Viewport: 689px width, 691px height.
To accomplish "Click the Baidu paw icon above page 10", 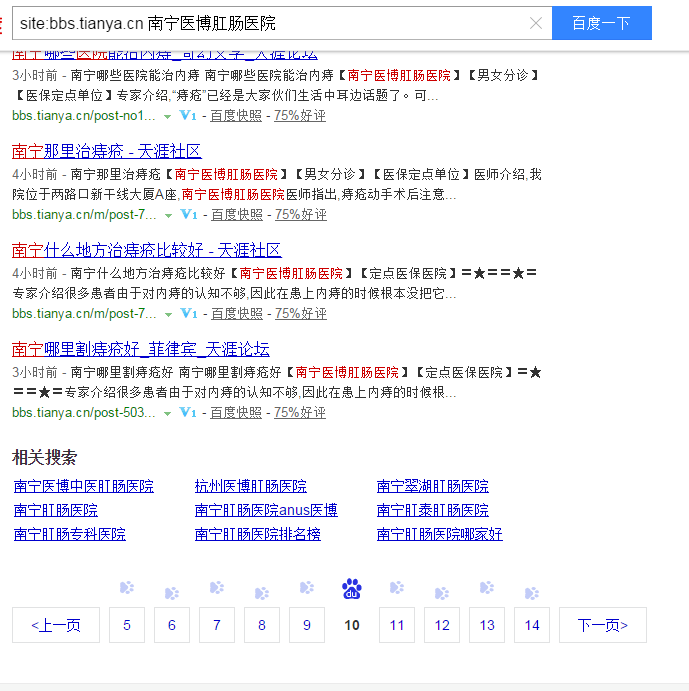I will pos(352,589).
